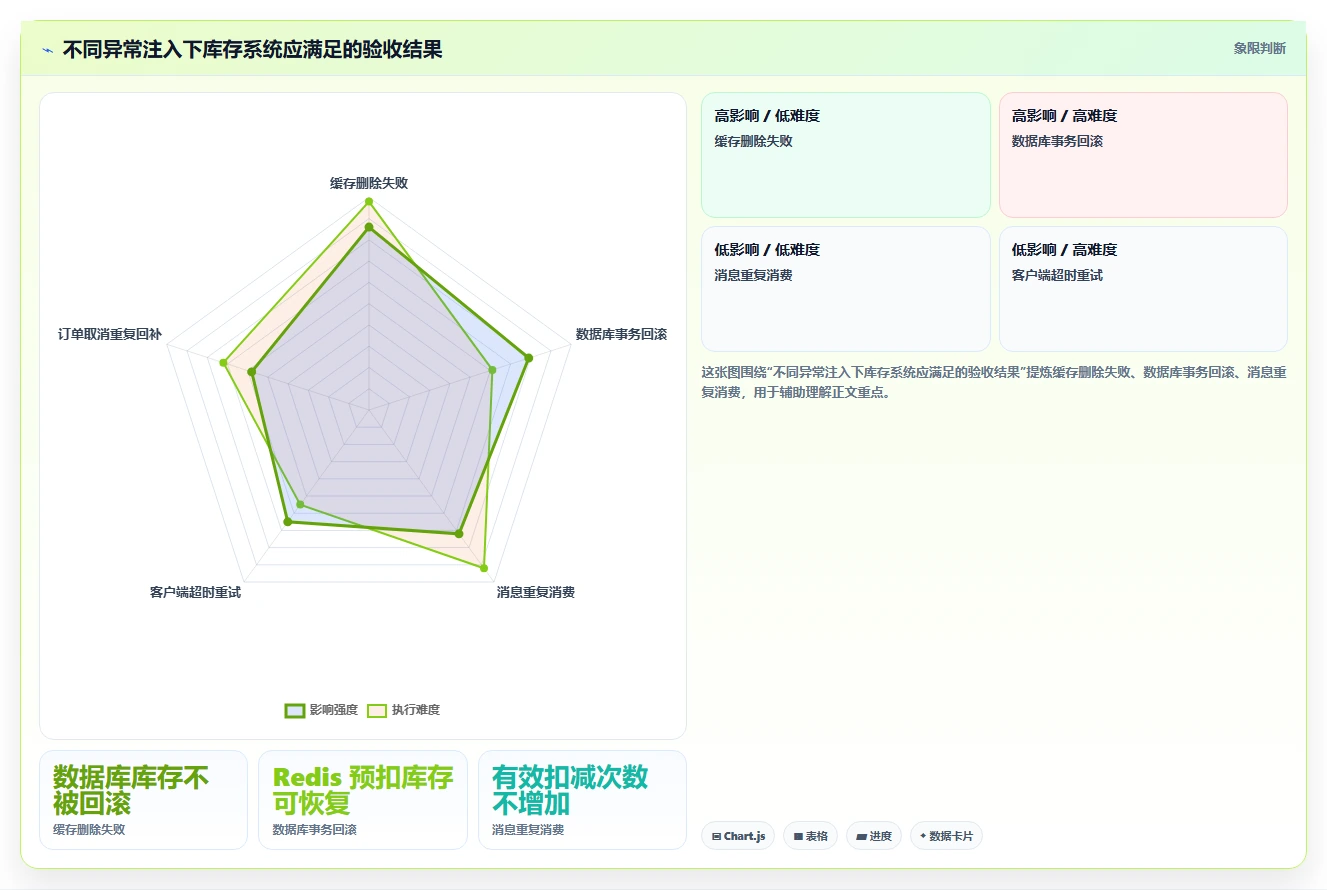
Task: Click the 数据卡片 chip star icon
Action: (x=923, y=836)
